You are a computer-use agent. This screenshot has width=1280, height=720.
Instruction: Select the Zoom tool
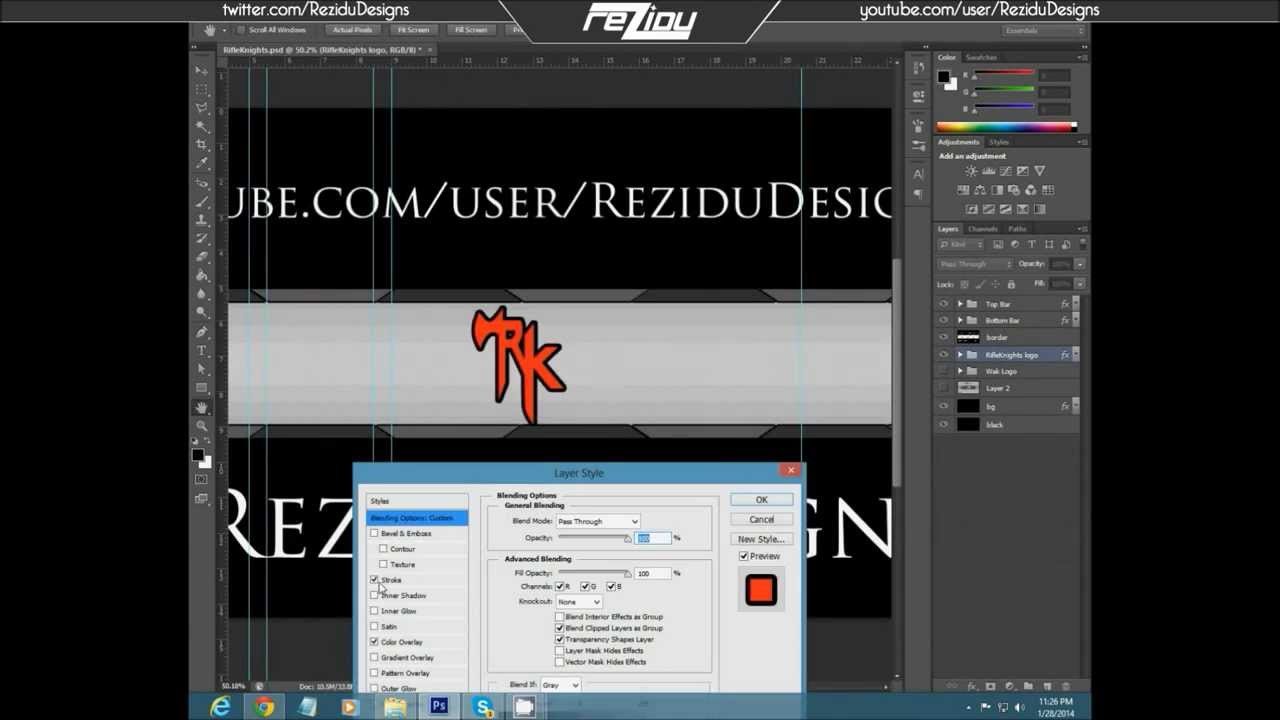click(x=202, y=425)
